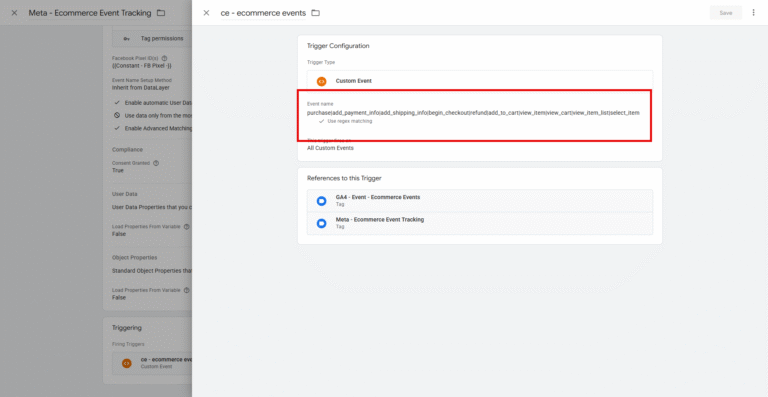This screenshot has height=397, width=768.
Task: Click help icon next to Consent Granted
Action: coord(156,163)
